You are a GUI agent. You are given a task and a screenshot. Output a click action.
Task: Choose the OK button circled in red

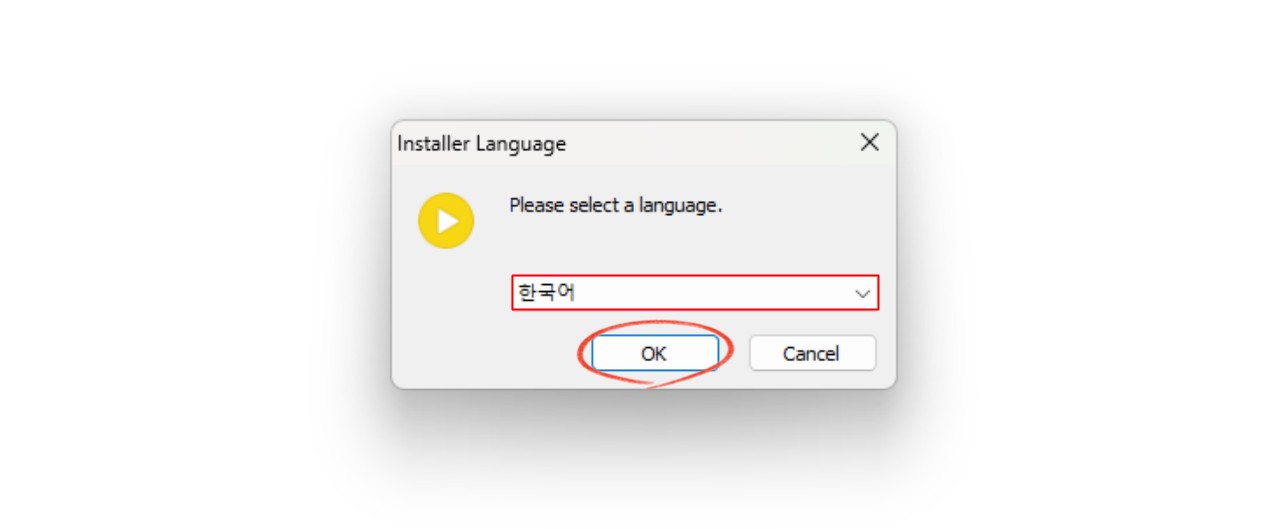[x=654, y=353]
